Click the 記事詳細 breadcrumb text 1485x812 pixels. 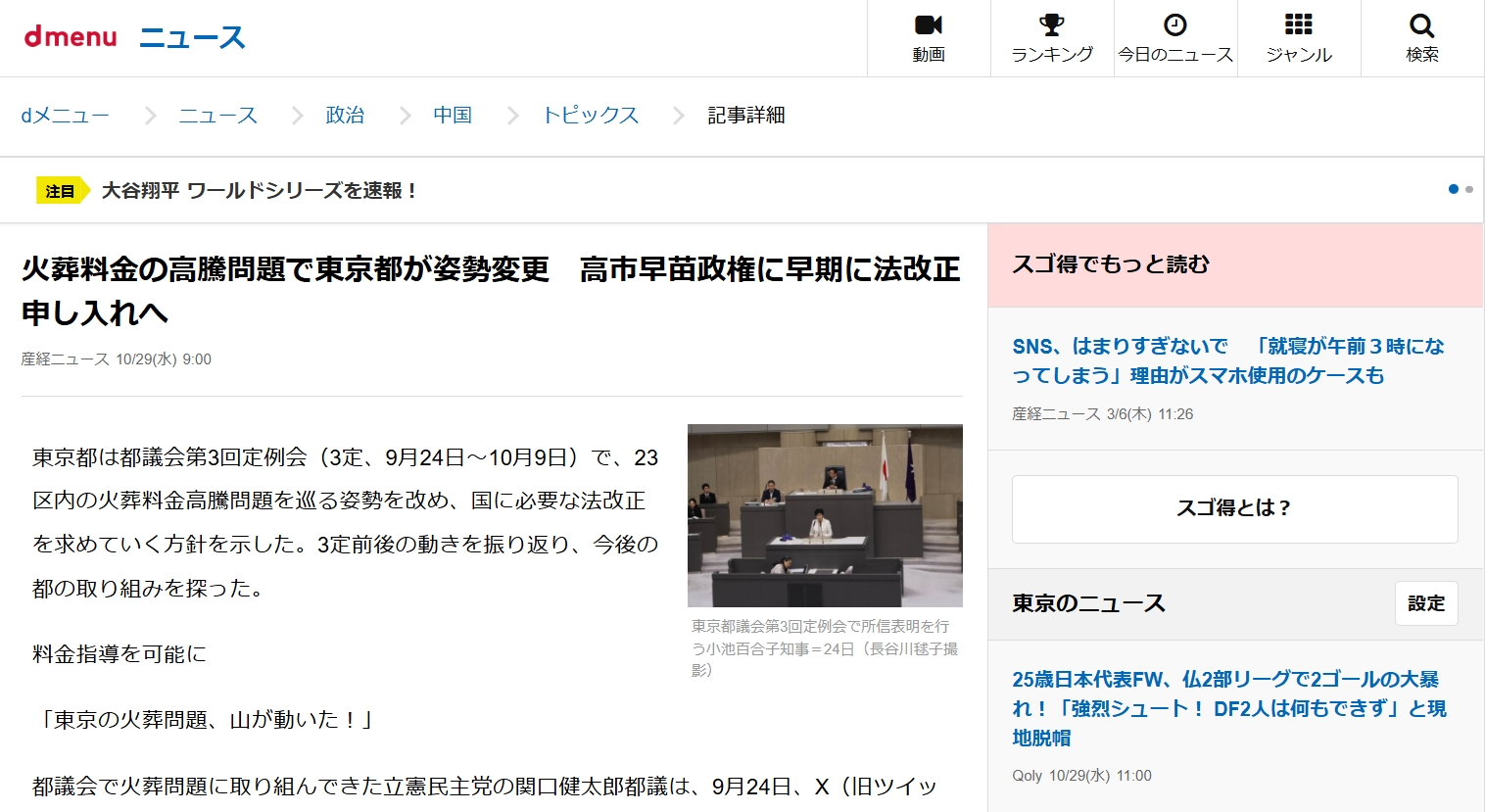point(746,116)
